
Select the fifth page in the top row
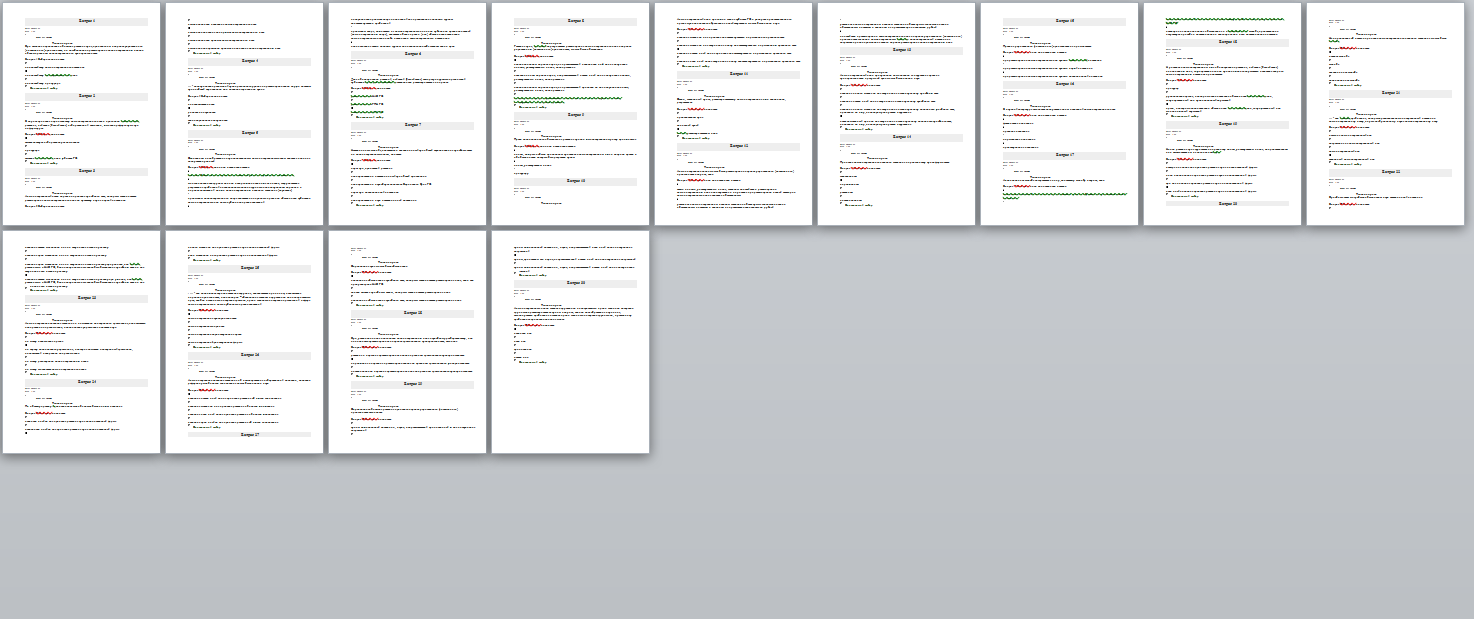tap(733, 114)
